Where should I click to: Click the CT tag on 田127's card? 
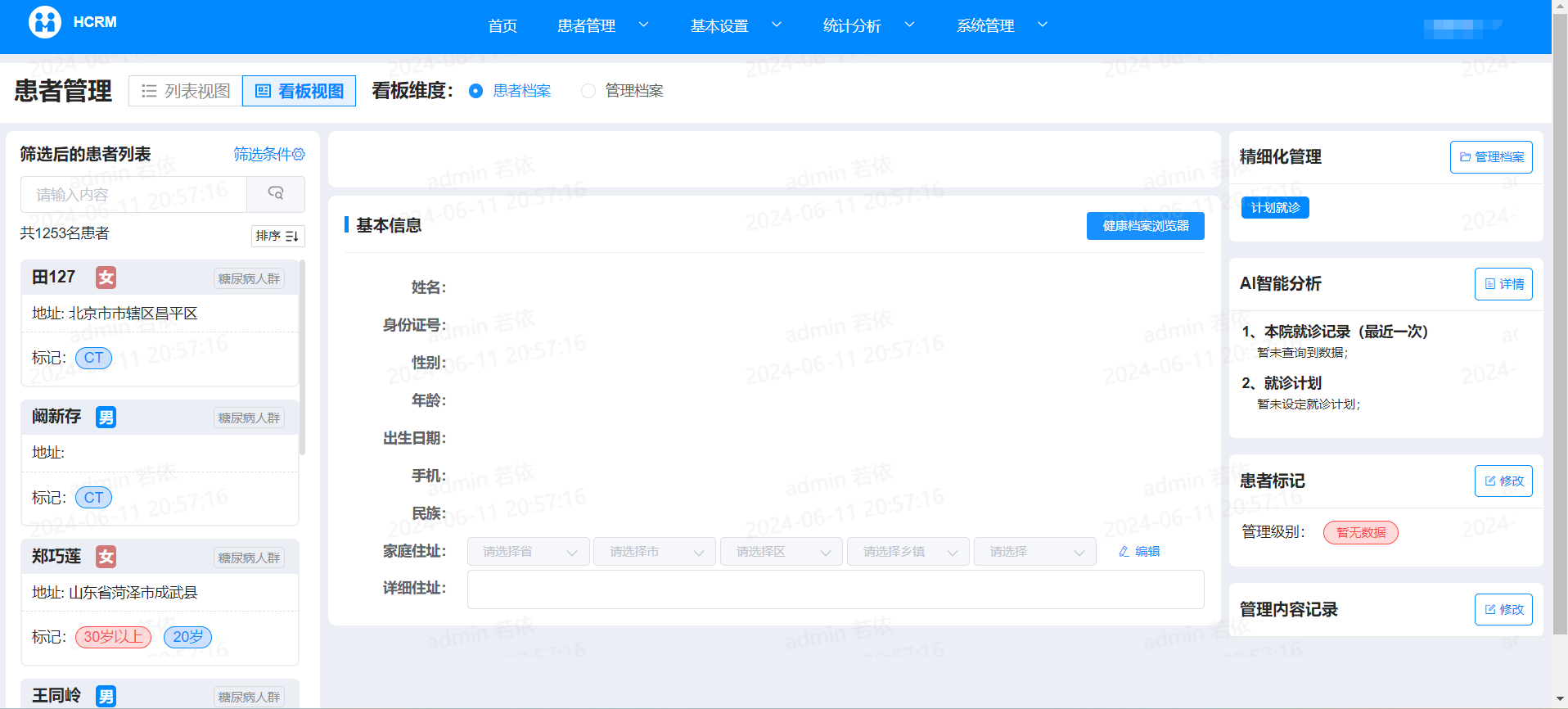click(93, 358)
